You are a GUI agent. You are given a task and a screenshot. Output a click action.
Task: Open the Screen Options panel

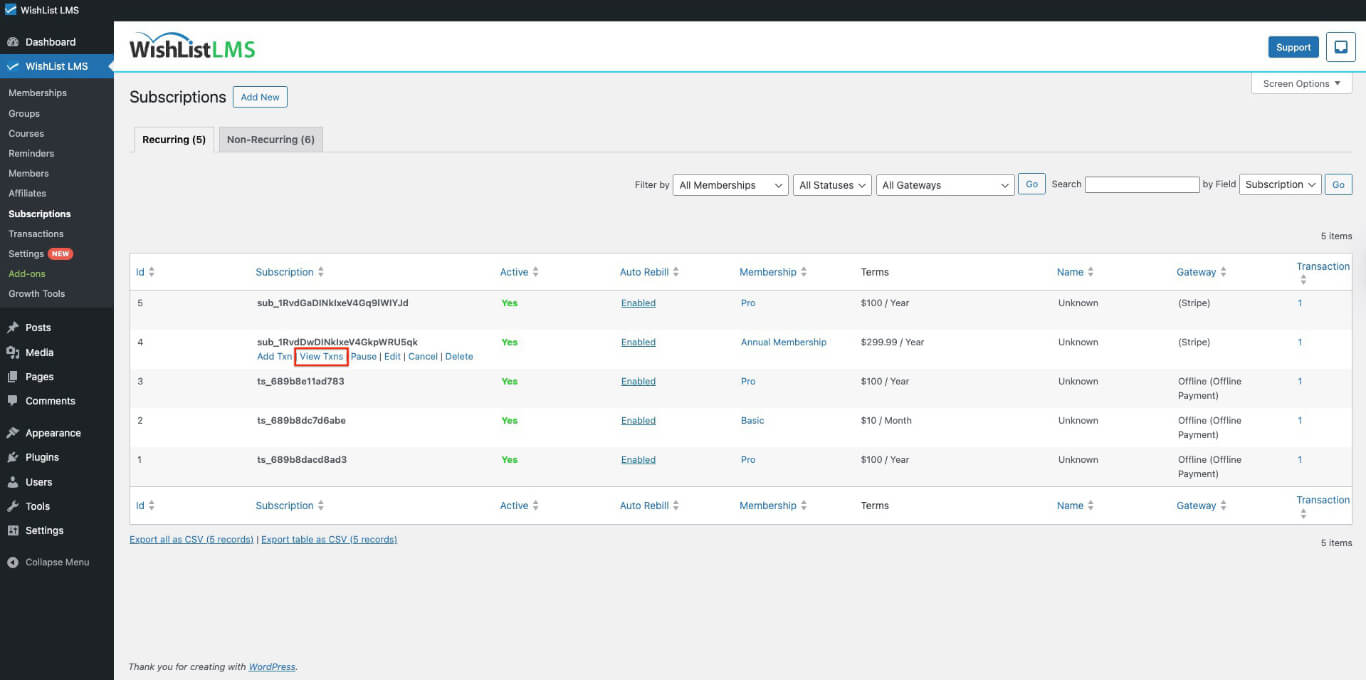[x=1300, y=83]
